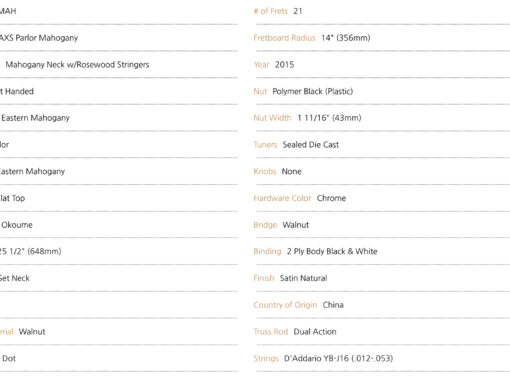Click the Polymer Black (Plastic) value

pyautogui.click(x=313, y=91)
